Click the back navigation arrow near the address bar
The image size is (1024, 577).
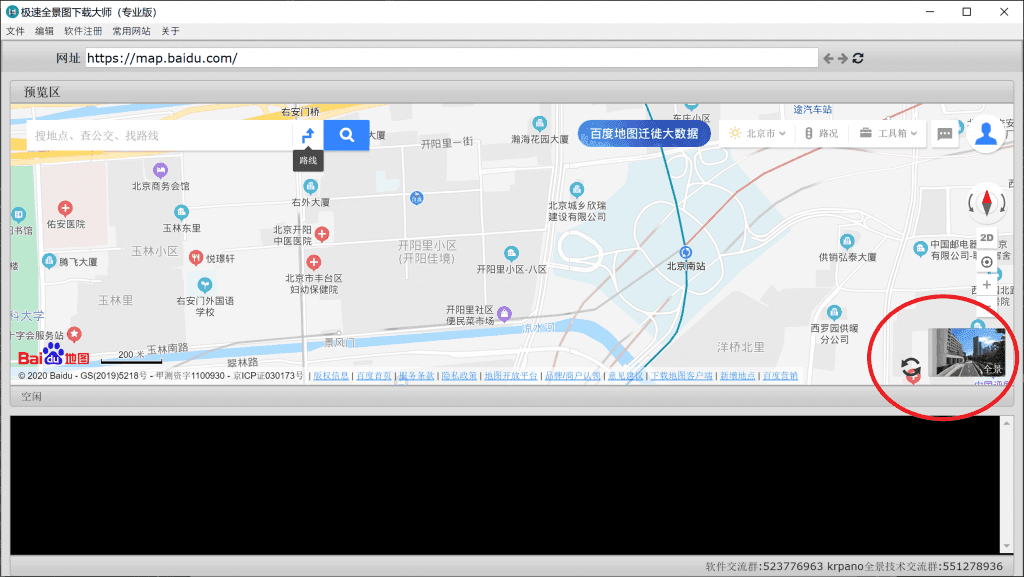coord(828,58)
